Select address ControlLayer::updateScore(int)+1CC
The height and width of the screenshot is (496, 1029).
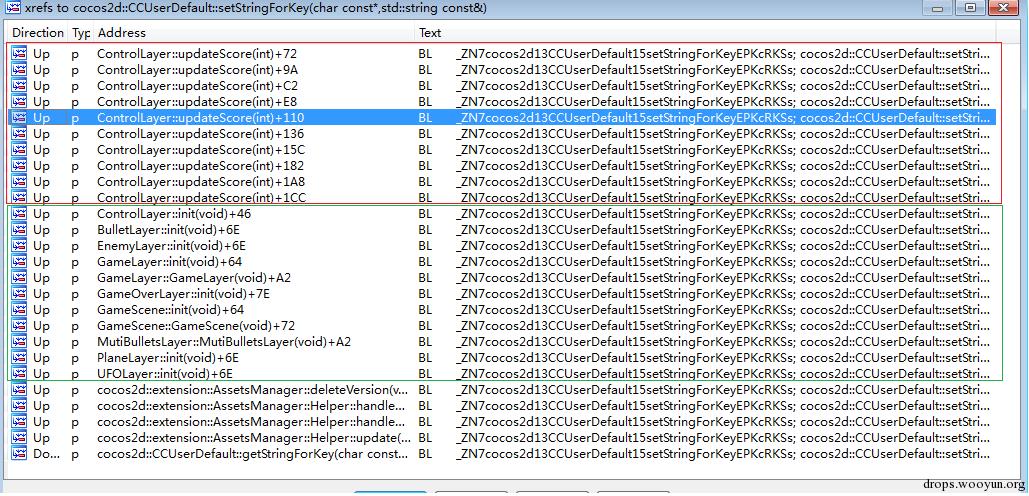click(201, 197)
